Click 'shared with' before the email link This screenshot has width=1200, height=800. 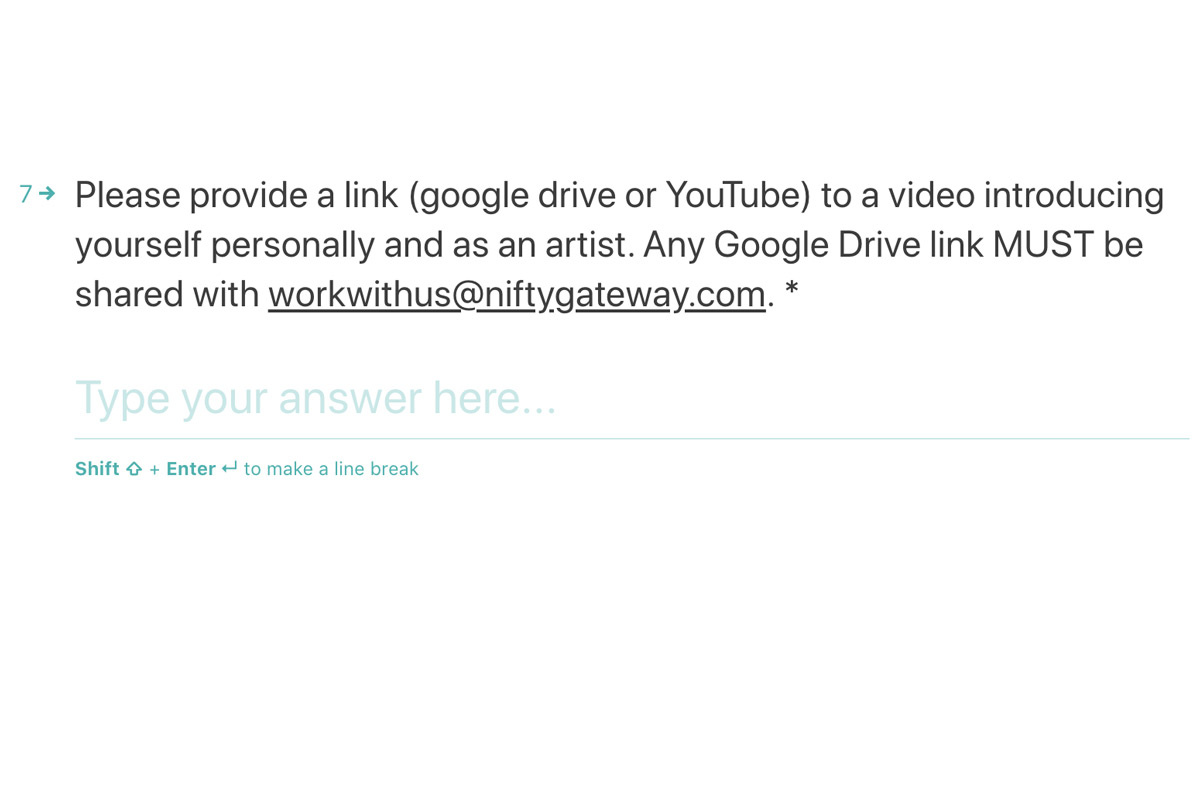coord(167,295)
